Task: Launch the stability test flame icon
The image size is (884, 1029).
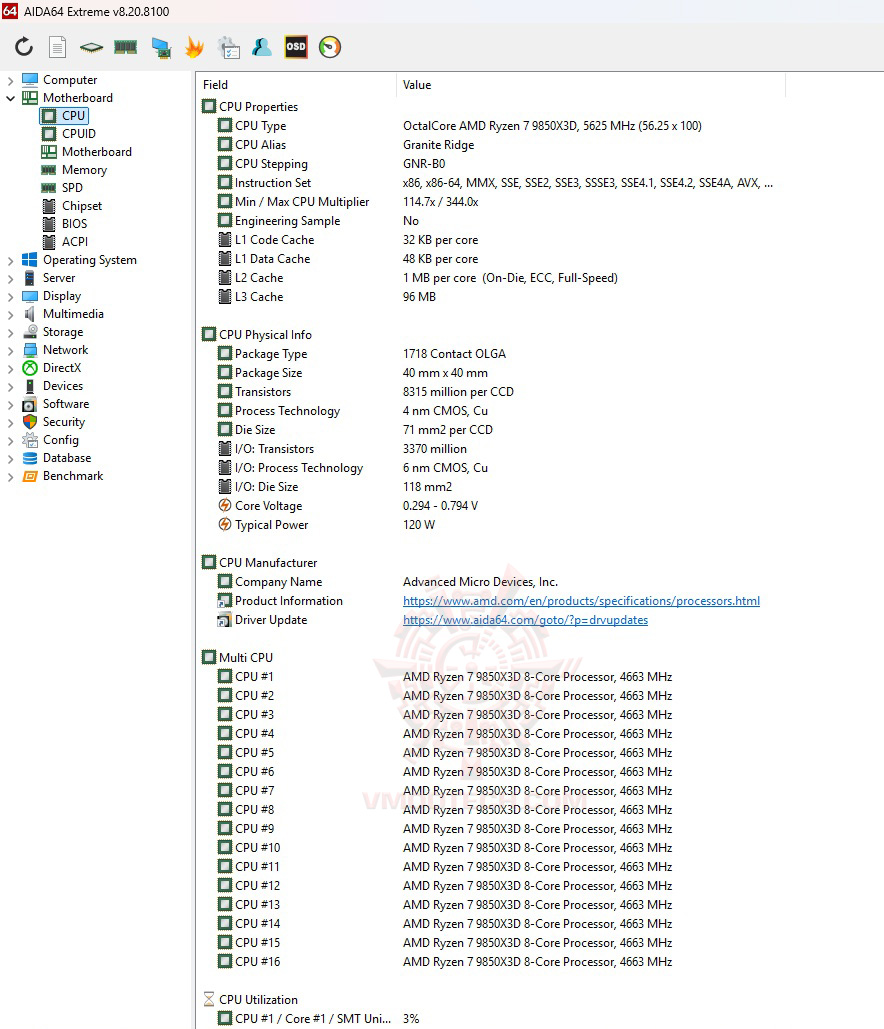Action: coord(194,47)
